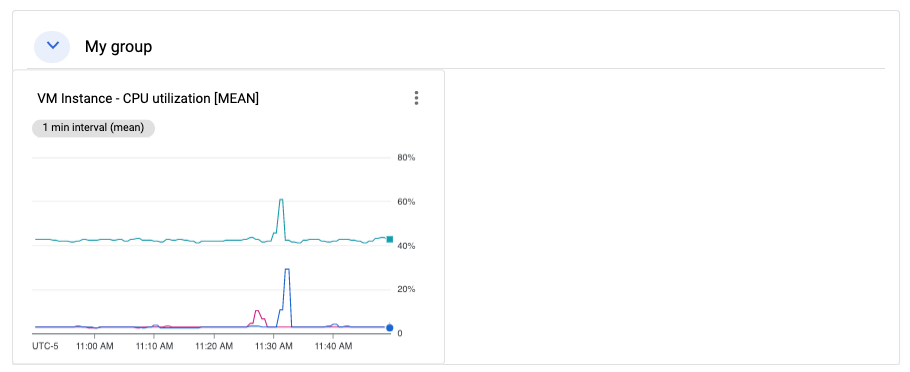Screen dimensions: 910x372
Task: Click the VM Instance CPU utilization title
Action: pos(148,99)
